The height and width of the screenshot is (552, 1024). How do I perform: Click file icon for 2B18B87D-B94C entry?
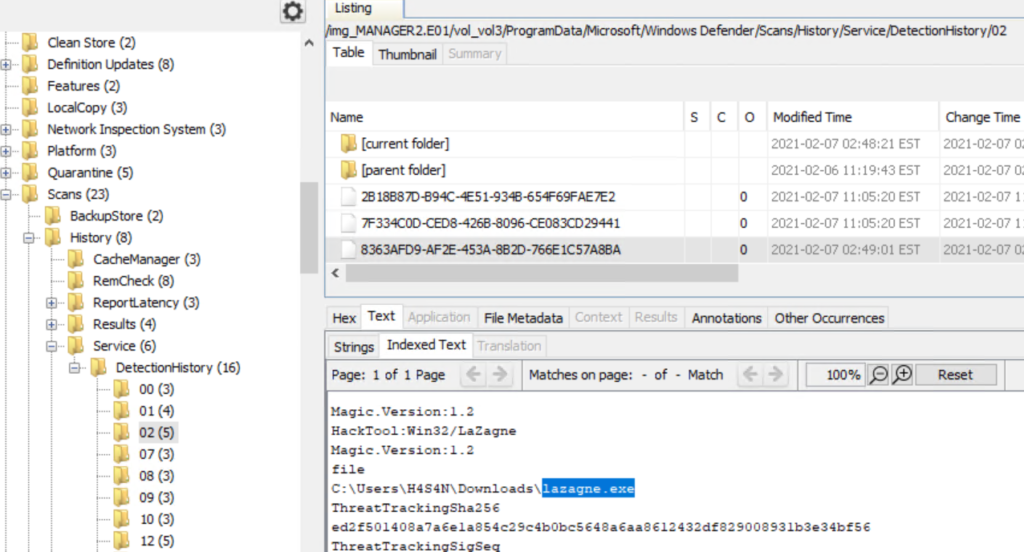click(x=349, y=196)
